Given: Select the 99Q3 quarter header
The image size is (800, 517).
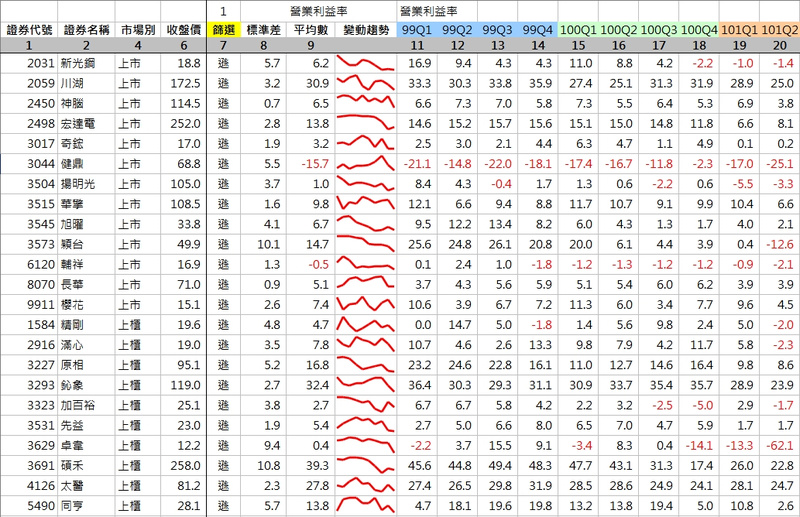Looking at the screenshot, I should [x=497, y=30].
